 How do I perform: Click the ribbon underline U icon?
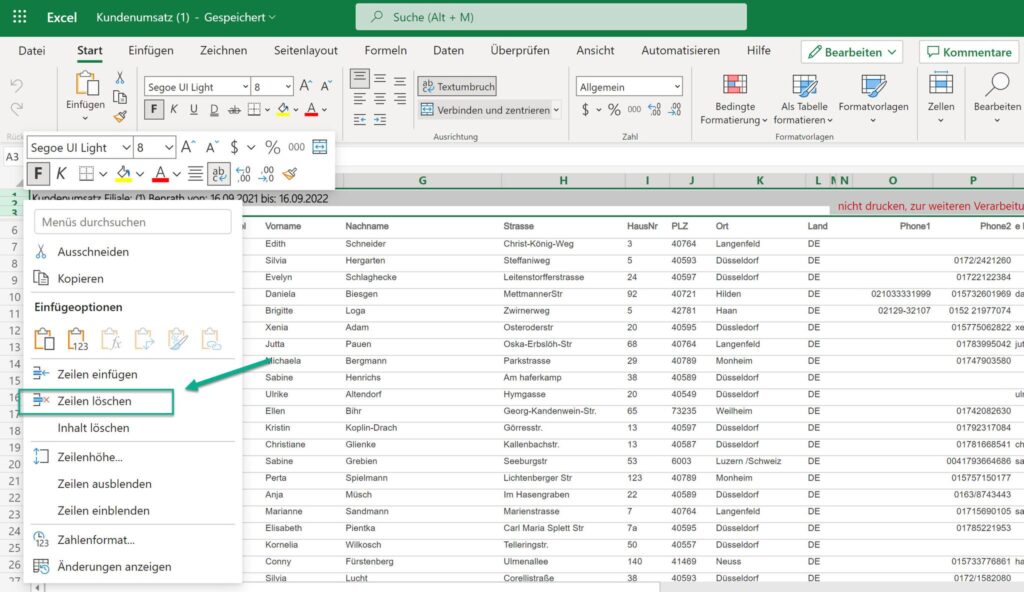click(x=193, y=110)
